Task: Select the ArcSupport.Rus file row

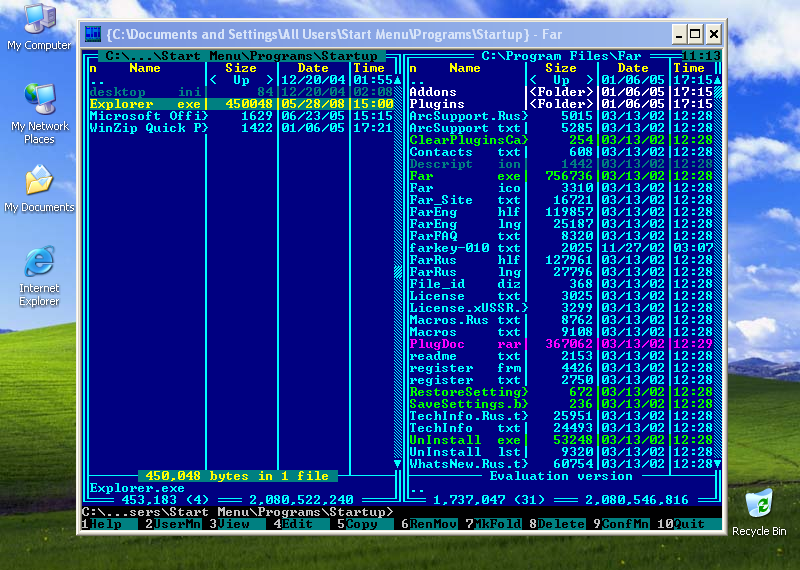Action: (x=561, y=116)
